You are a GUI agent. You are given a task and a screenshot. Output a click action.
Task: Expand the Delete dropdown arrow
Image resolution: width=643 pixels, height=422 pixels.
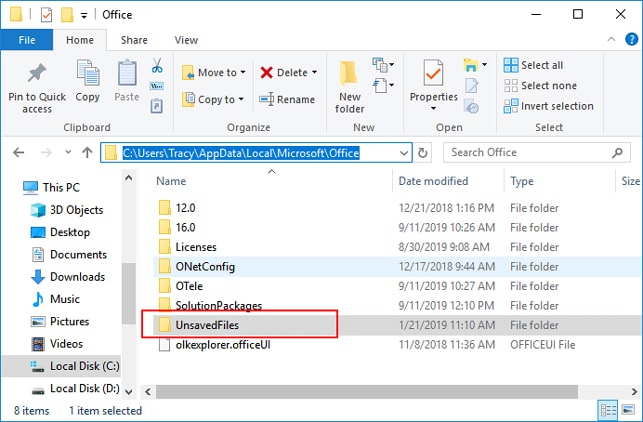click(314, 72)
